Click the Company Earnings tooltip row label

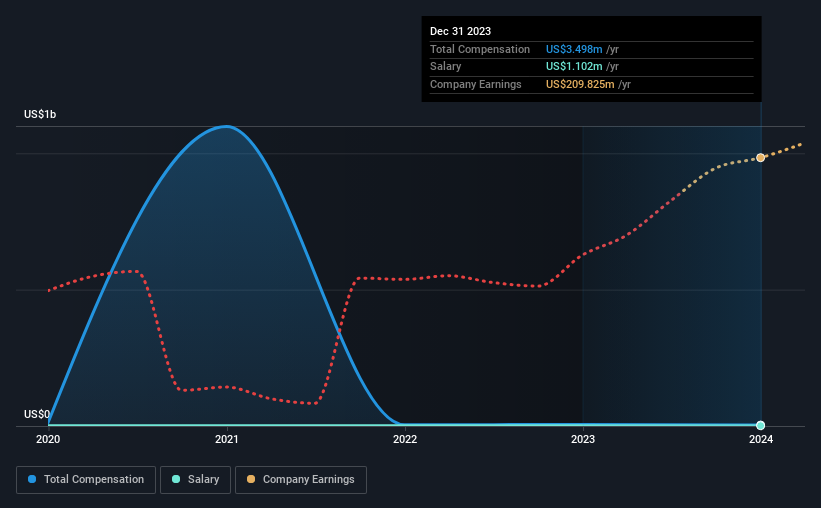click(475, 84)
